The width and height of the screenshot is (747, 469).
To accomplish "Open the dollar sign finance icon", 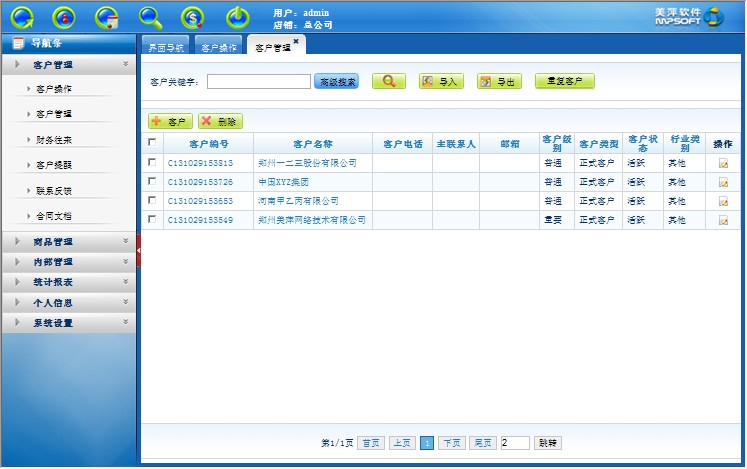I will tap(193, 16).
